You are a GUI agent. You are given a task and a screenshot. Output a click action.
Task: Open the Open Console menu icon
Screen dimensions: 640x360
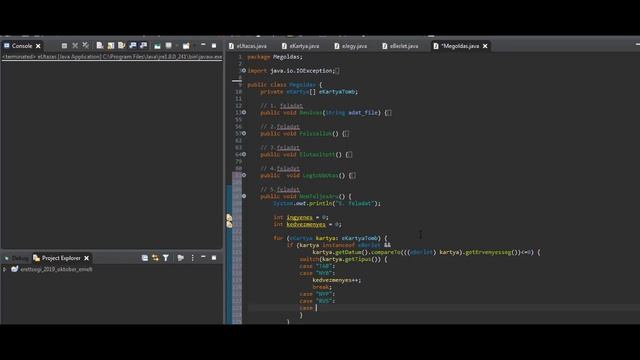pos(186,46)
